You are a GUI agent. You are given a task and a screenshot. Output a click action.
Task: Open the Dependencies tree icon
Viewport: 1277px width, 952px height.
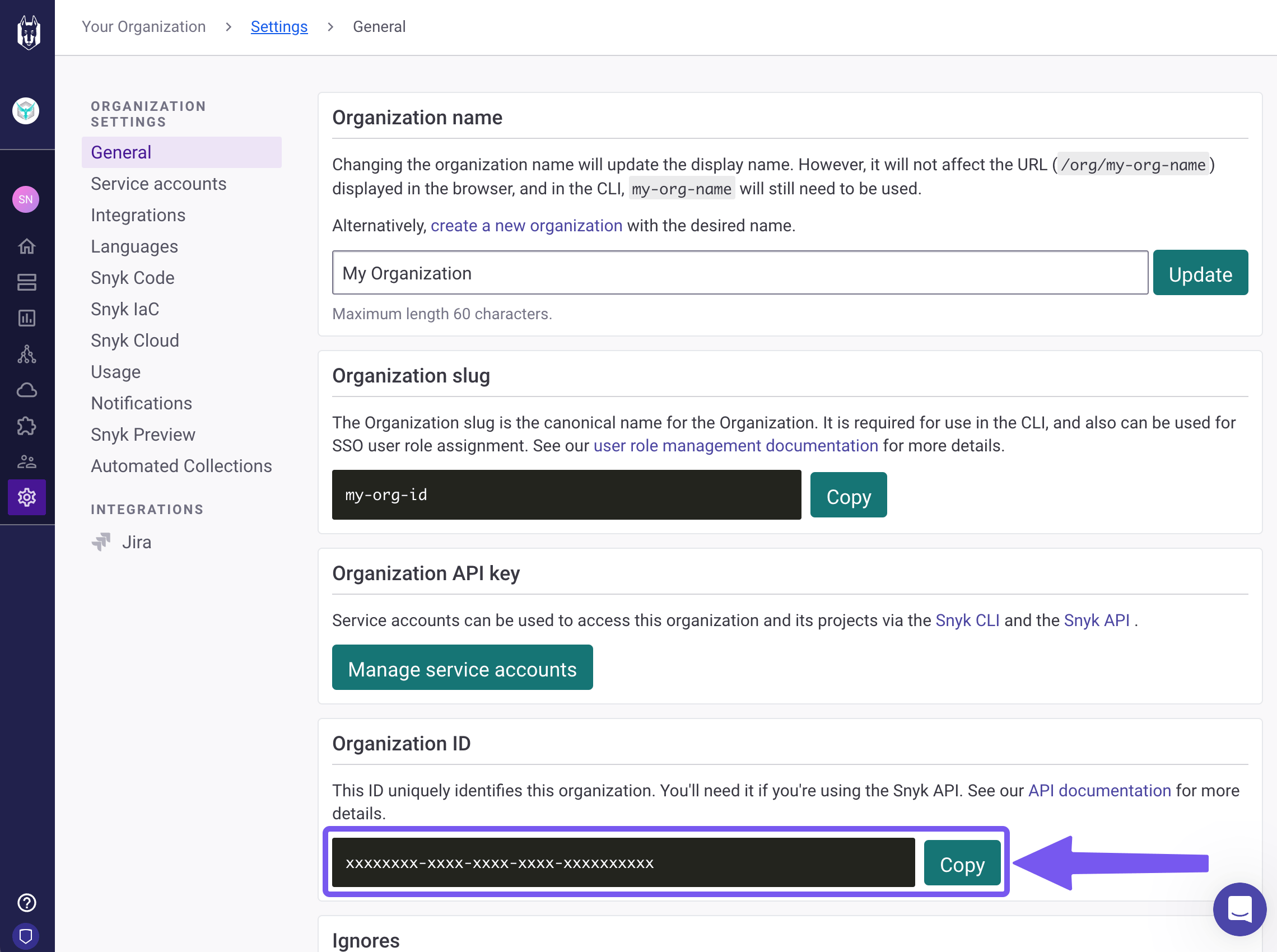pos(26,354)
